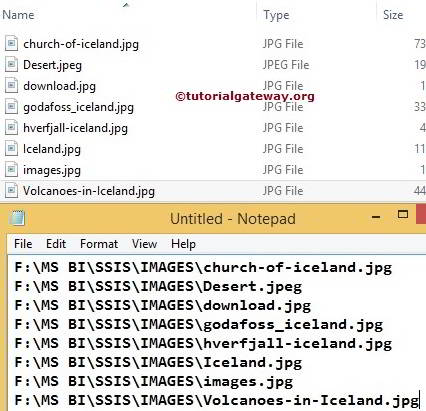Click the hverfjall-iceland.jpg file icon

(11, 128)
